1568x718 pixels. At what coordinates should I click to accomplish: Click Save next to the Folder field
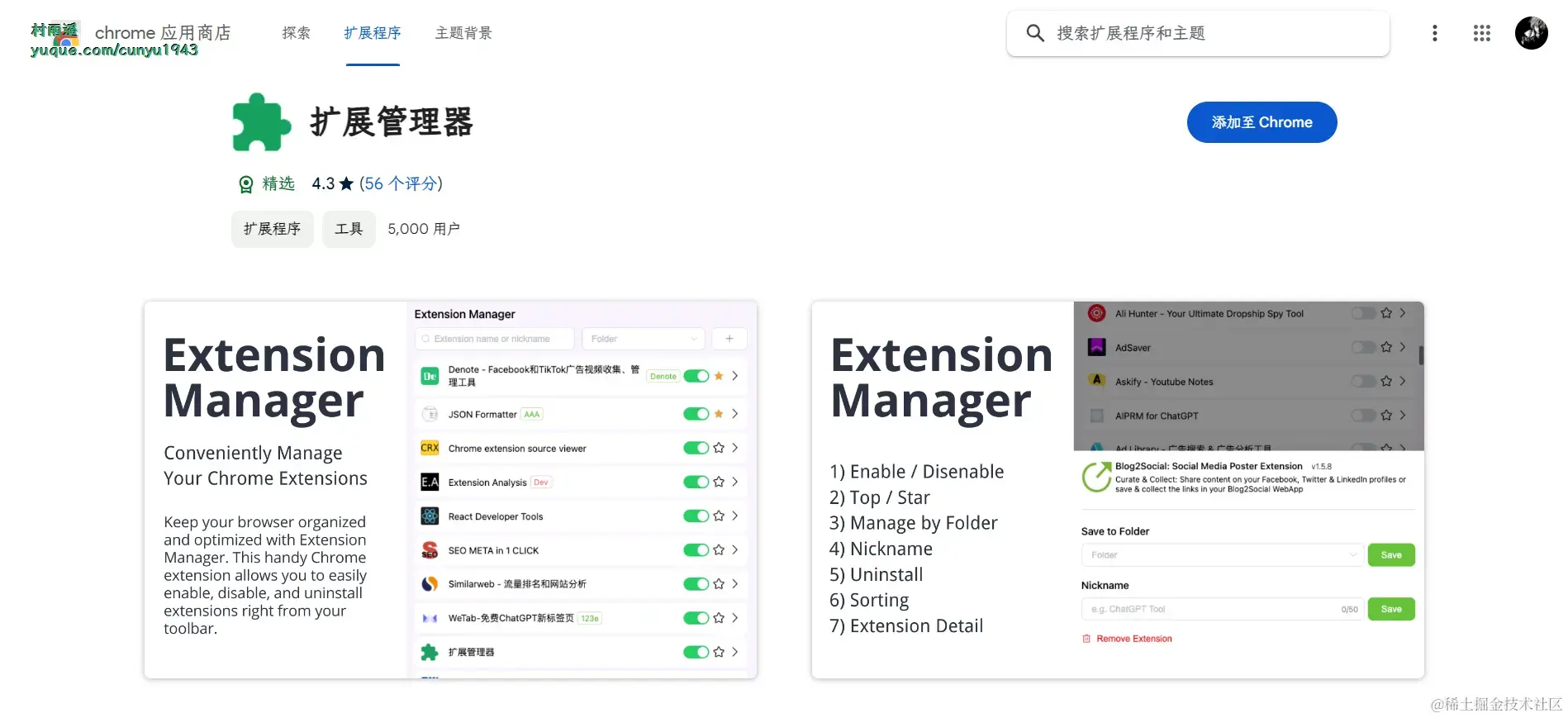(x=1391, y=555)
